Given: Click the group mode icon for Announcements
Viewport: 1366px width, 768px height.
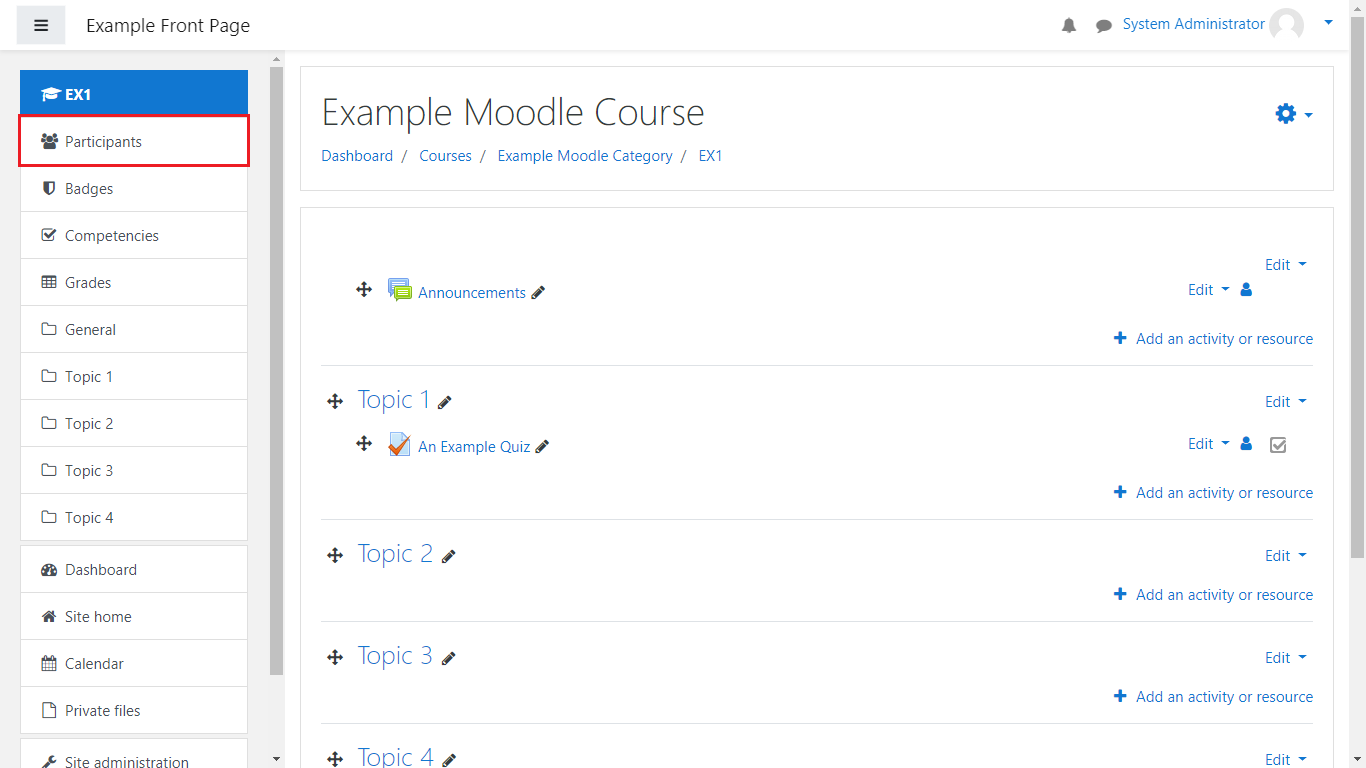Looking at the screenshot, I should [1246, 290].
